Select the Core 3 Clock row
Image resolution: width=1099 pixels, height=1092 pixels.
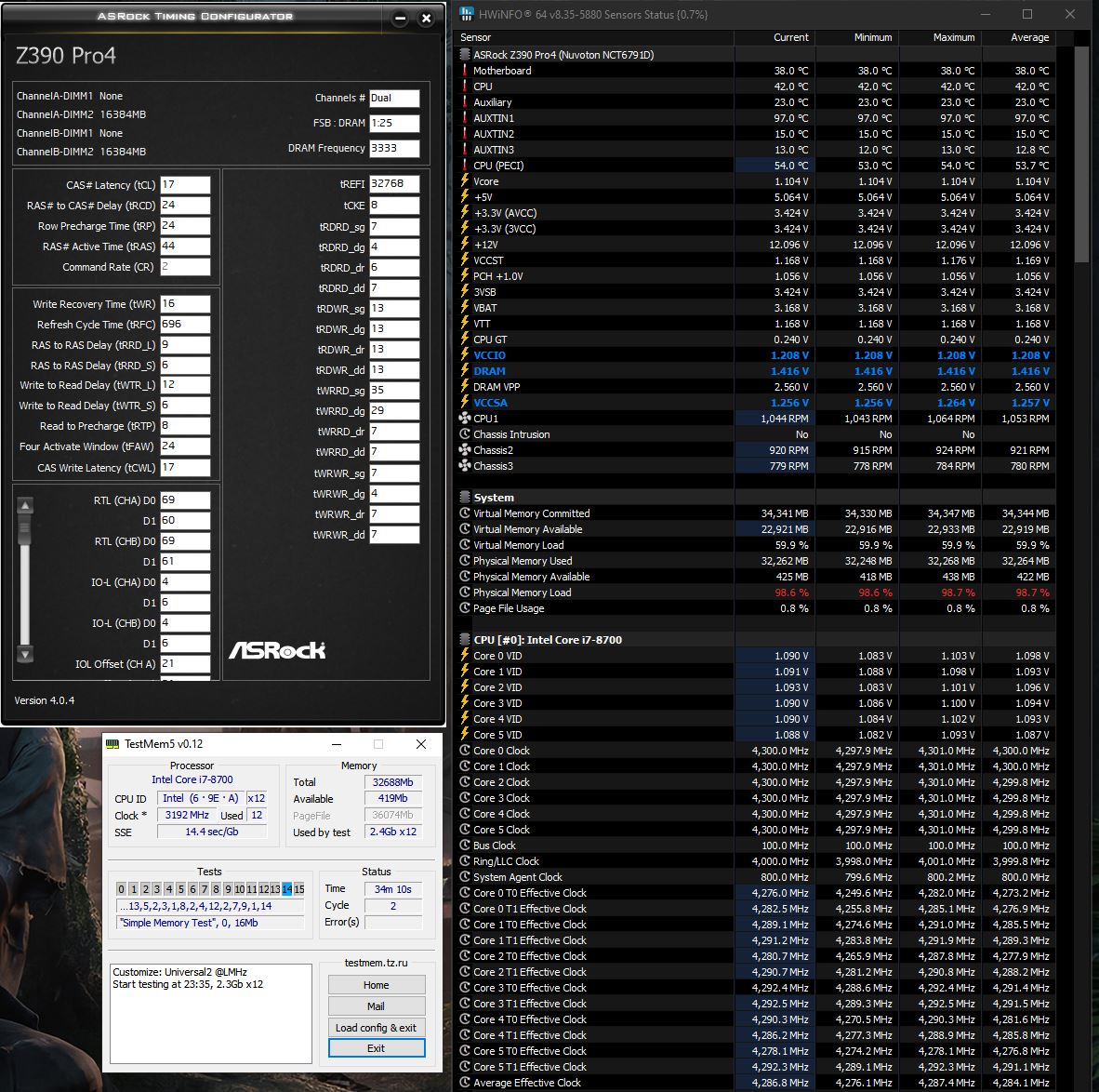point(754,798)
